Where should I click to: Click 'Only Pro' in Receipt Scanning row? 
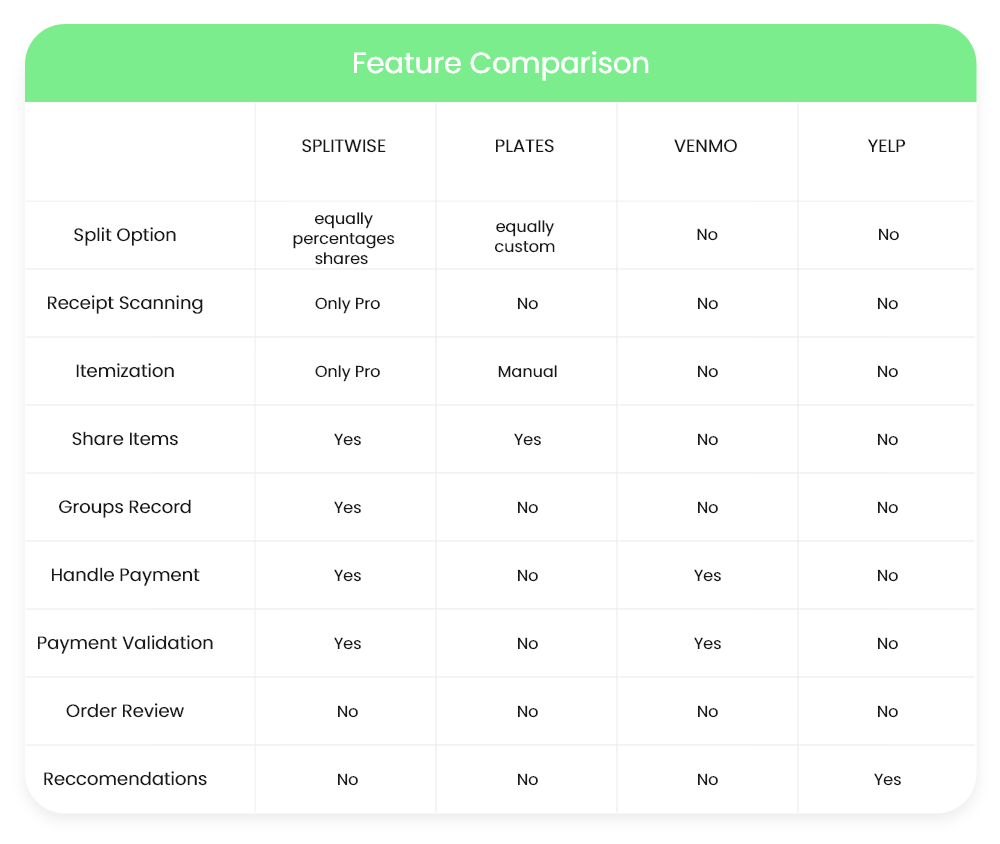tap(347, 304)
